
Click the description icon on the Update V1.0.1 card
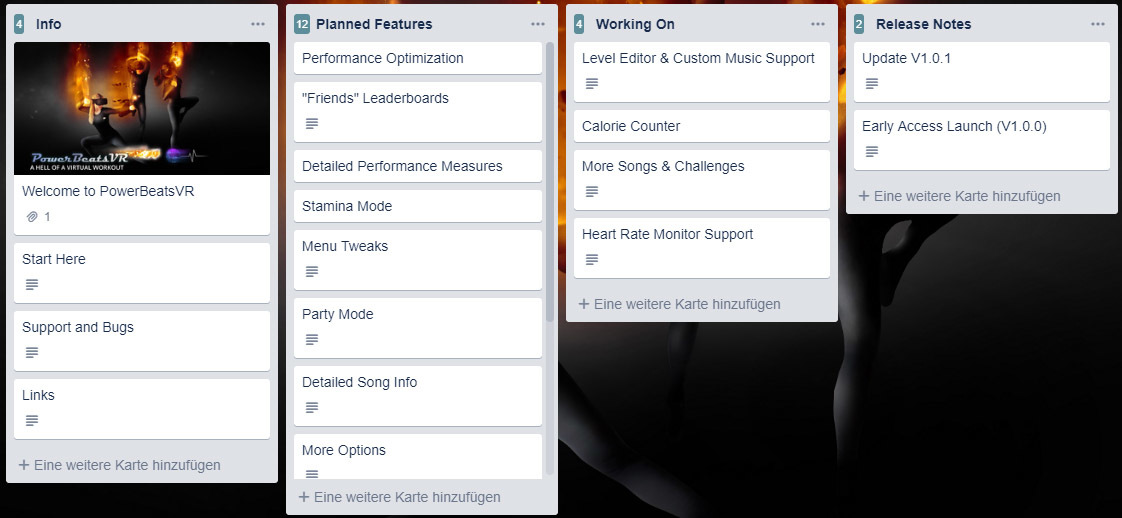click(872, 84)
